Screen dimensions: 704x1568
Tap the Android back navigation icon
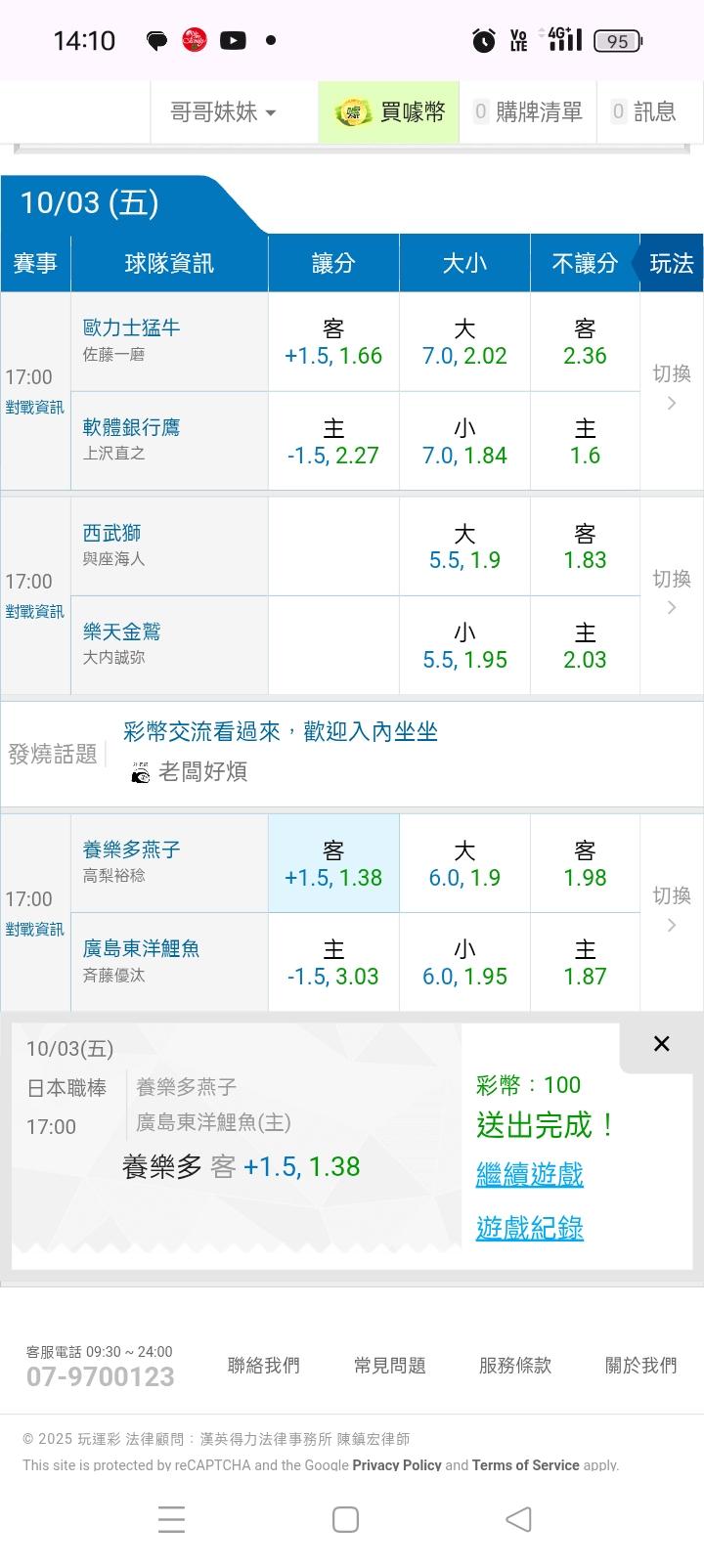(x=518, y=1519)
